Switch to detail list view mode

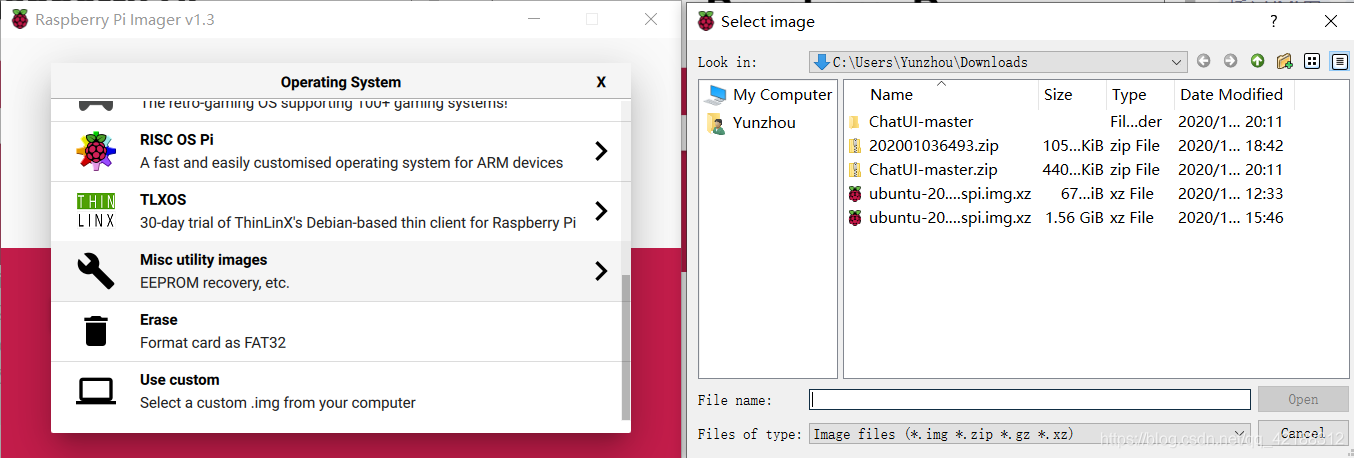1340,61
